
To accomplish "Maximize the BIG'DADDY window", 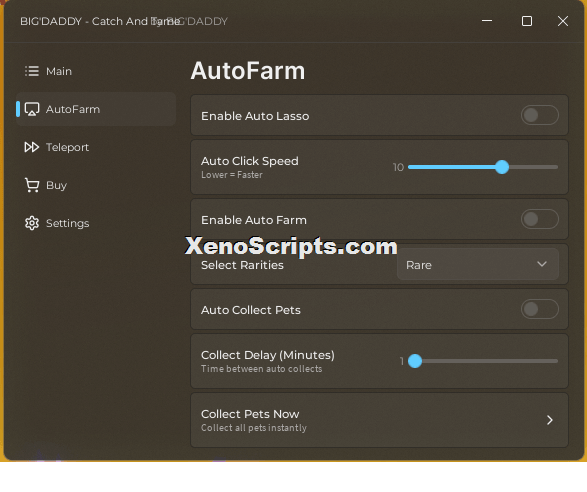I will [x=527, y=21].
